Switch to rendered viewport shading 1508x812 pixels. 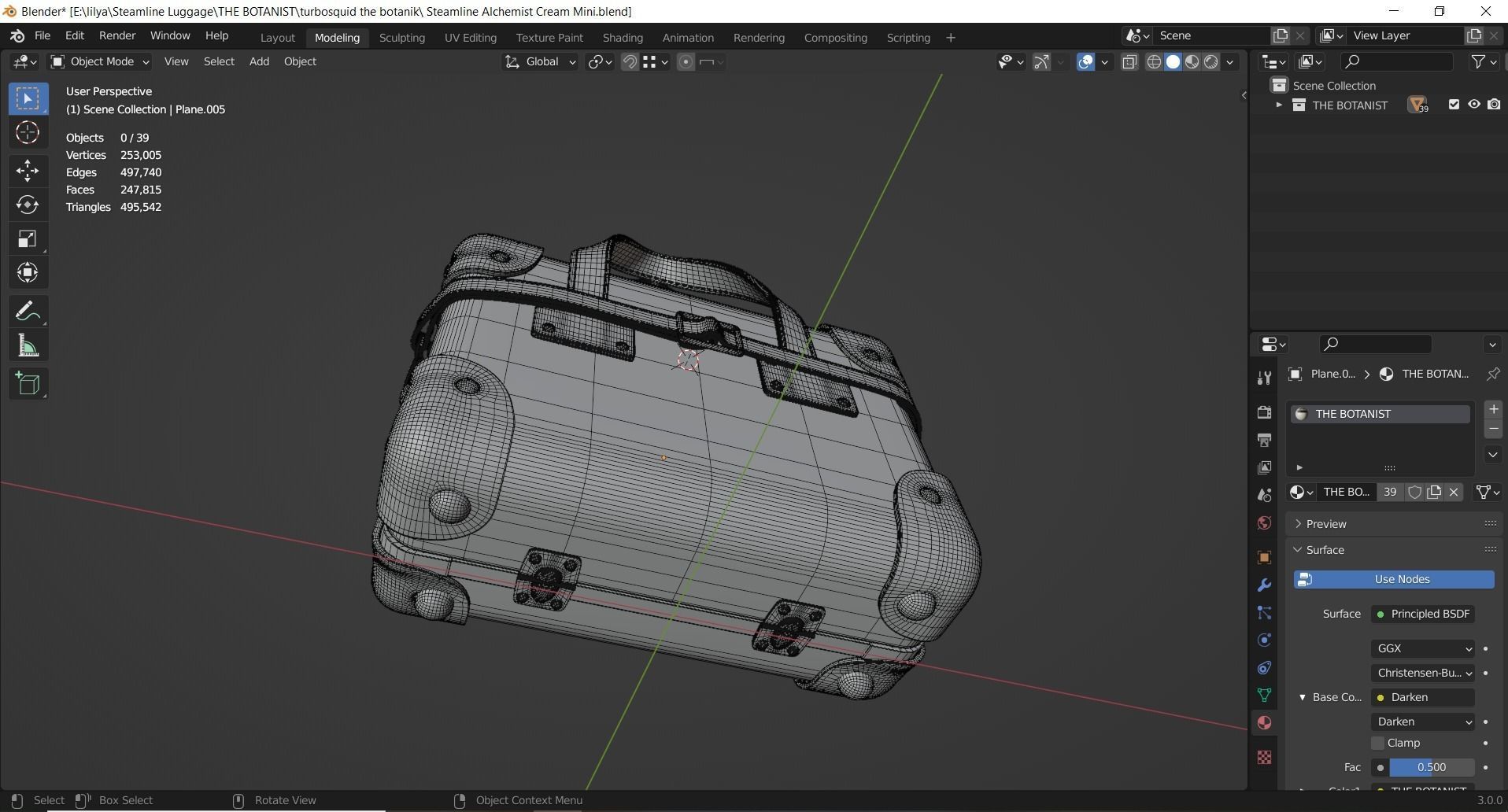(x=1211, y=62)
